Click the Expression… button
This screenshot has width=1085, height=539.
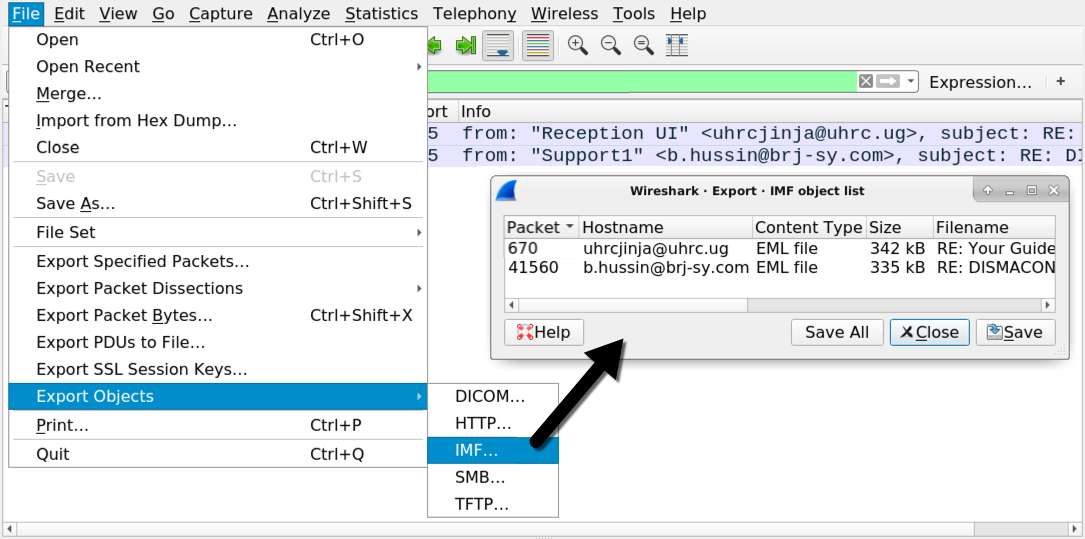pos(980,82)
